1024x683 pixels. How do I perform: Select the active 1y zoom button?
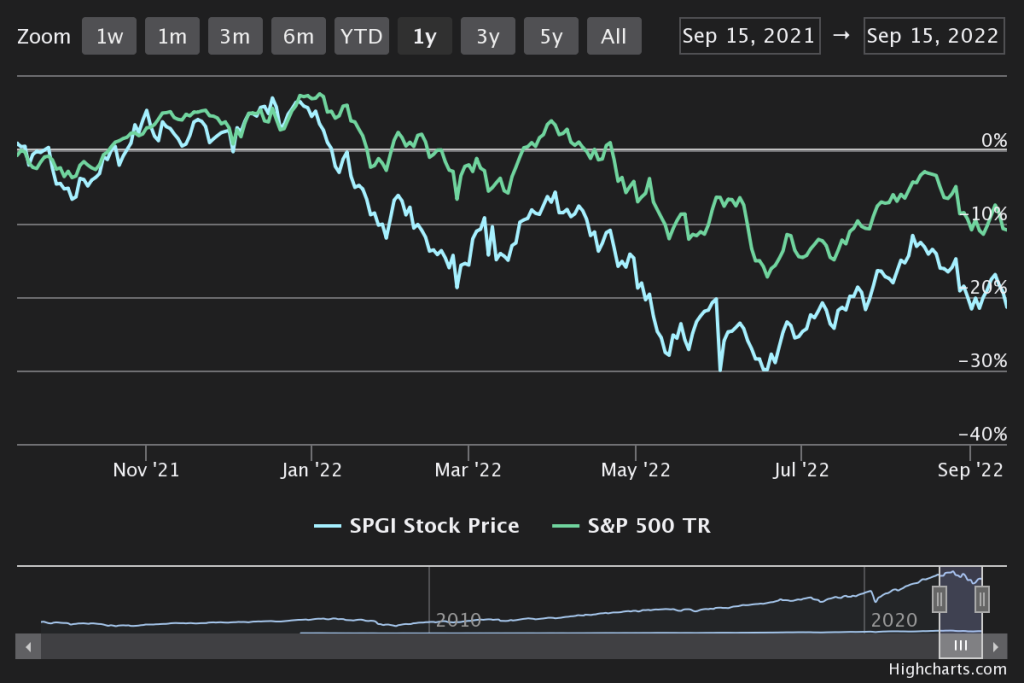tap(424, 37)
